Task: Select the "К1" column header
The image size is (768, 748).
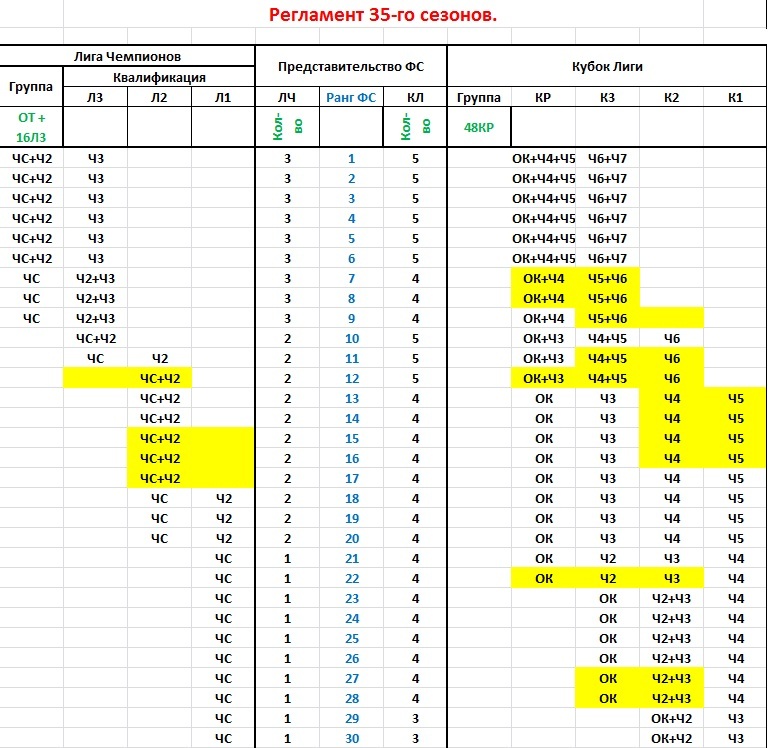Action: click(736, 97)
